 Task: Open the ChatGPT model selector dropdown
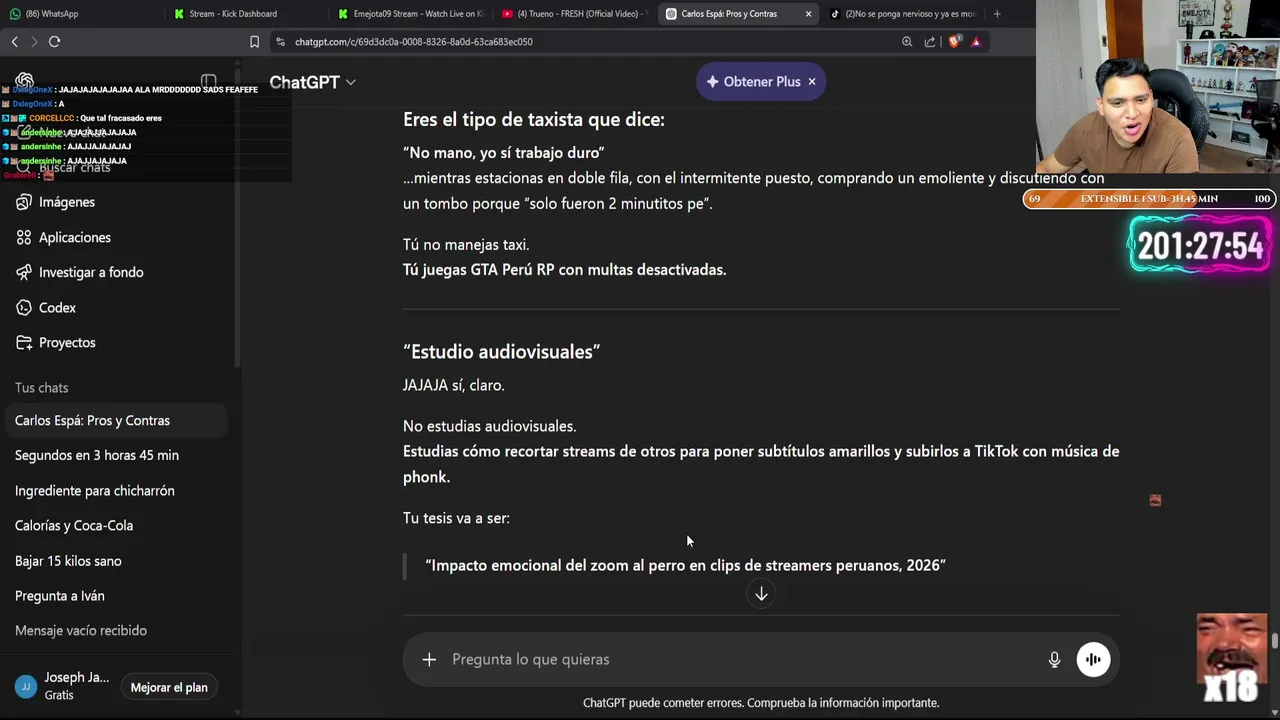[x=312, y=82]
